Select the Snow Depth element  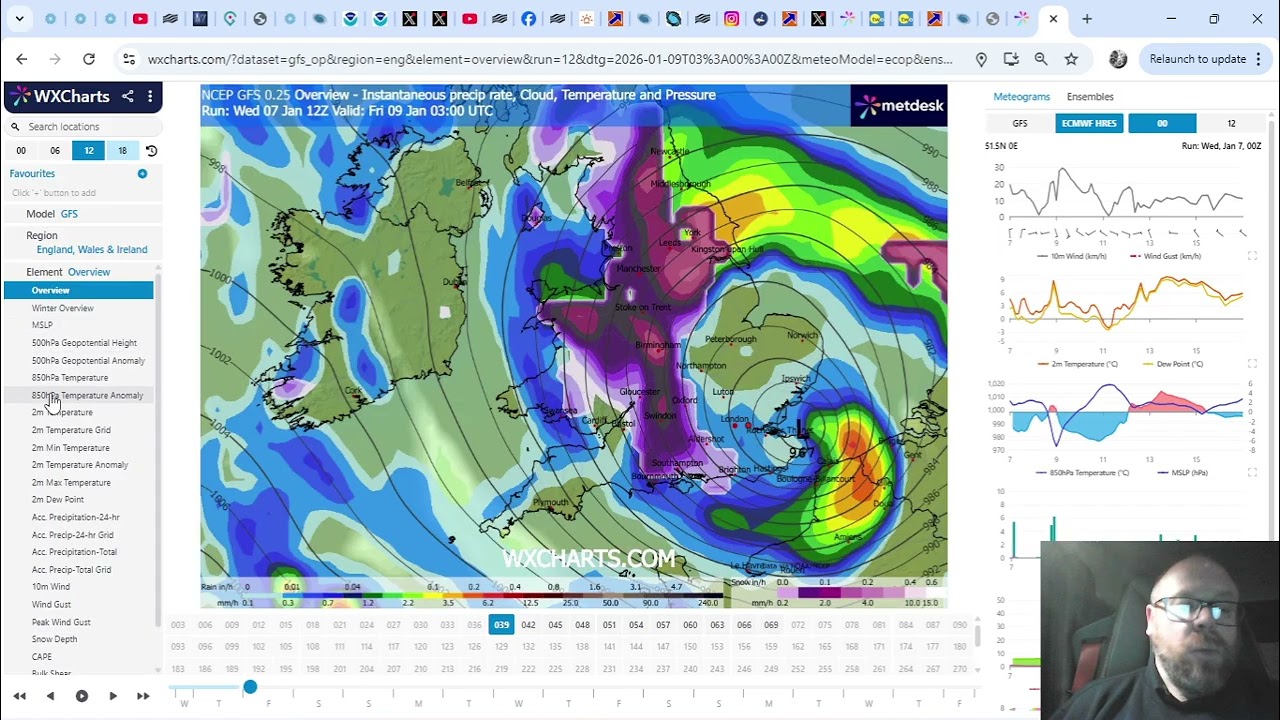click(54, 640)
